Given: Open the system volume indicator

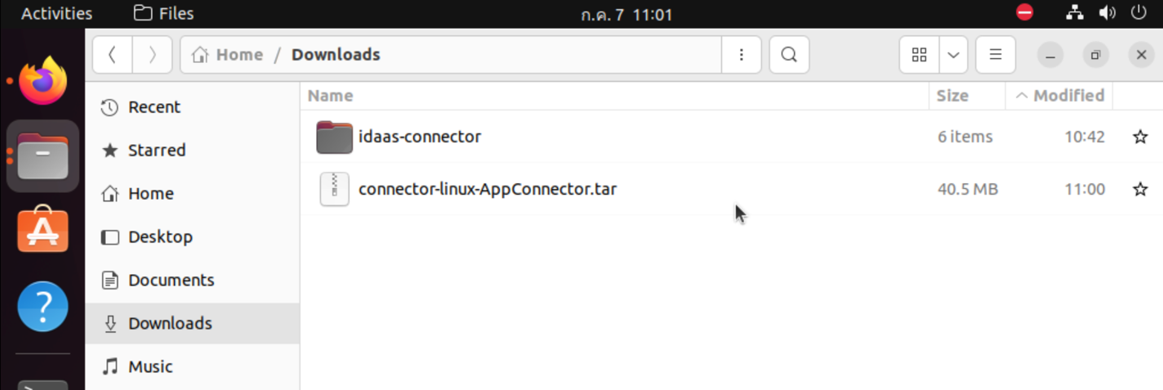Looking at the screenshot, I should pyautogui.click(x=1107, y=13).
